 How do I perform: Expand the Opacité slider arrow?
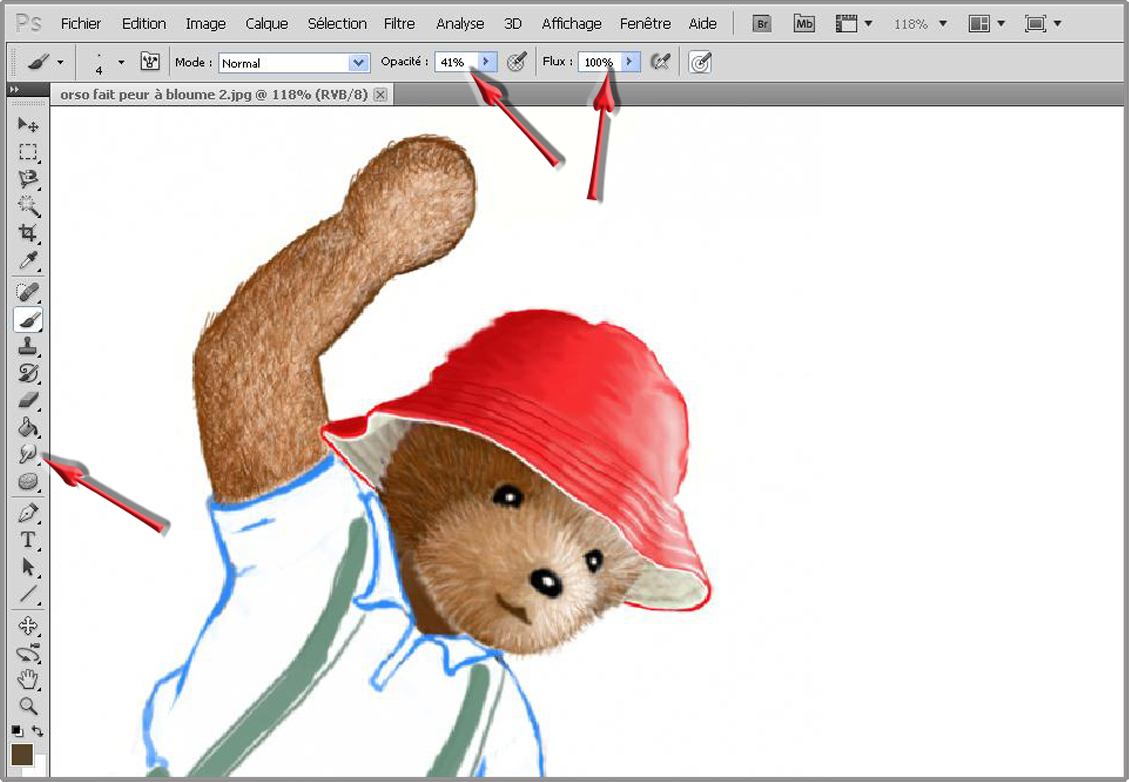[485, 62]
